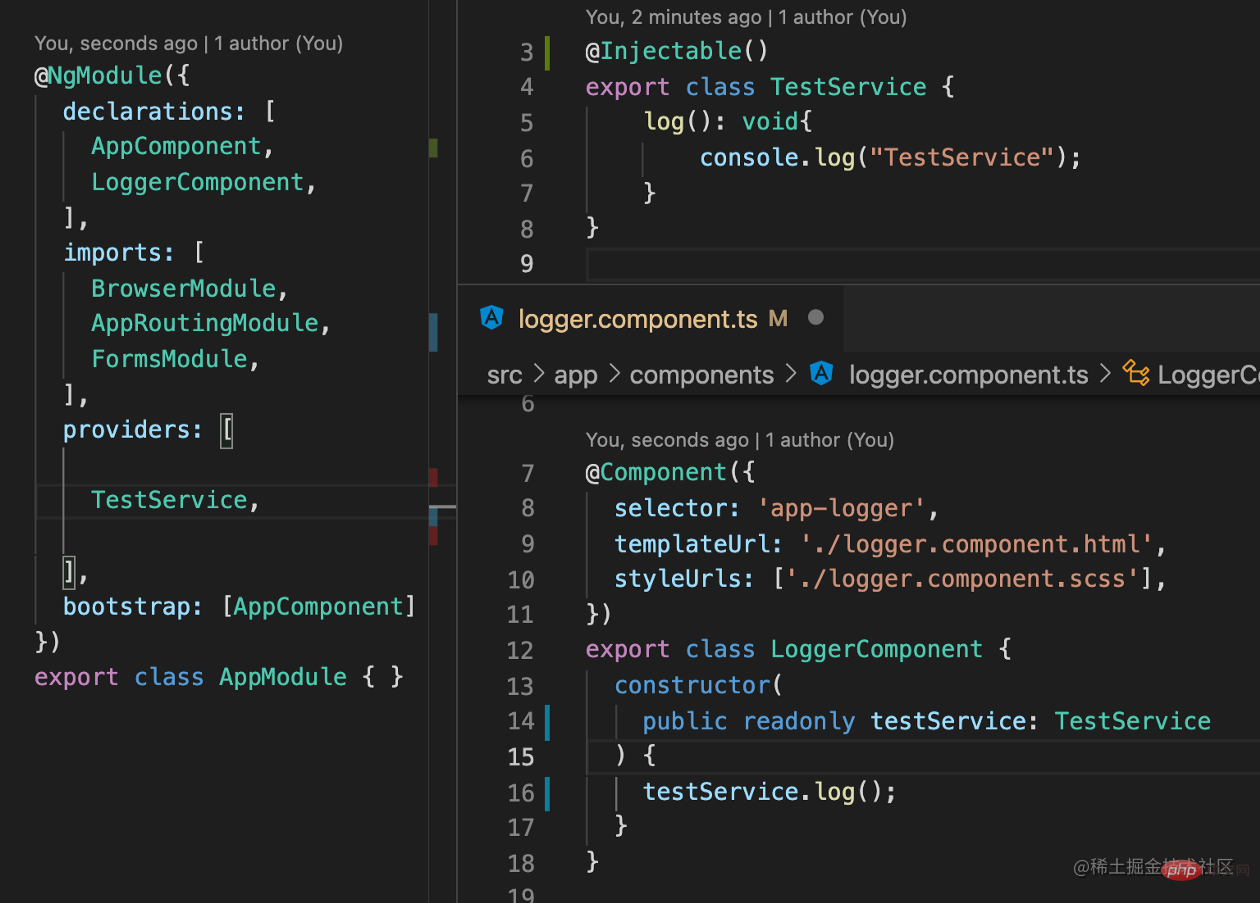The width and height of the screenshot is (1260, 903).
Task: Click BrowserModule in imports list
Action: click(x=183, y=288)
